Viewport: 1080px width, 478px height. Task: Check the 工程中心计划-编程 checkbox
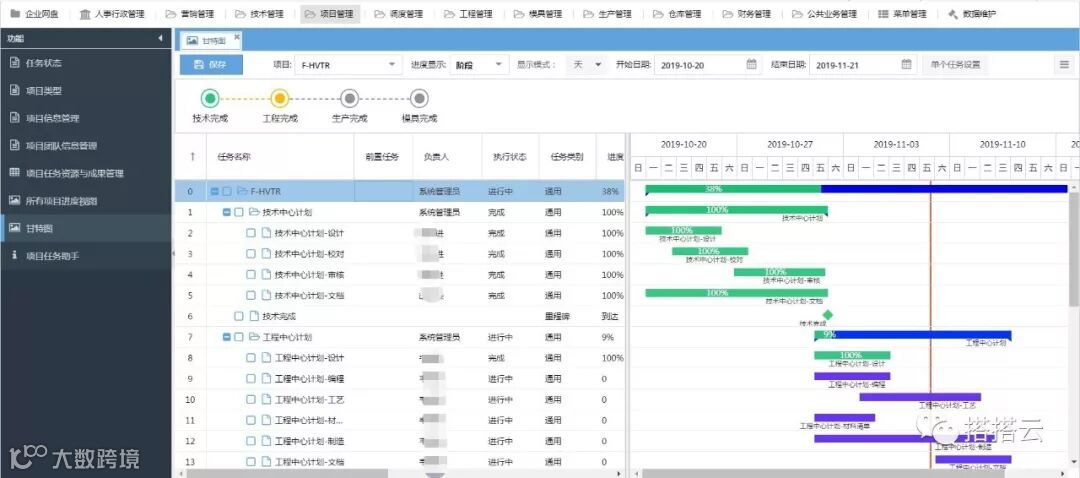click(x=251, y=378)
